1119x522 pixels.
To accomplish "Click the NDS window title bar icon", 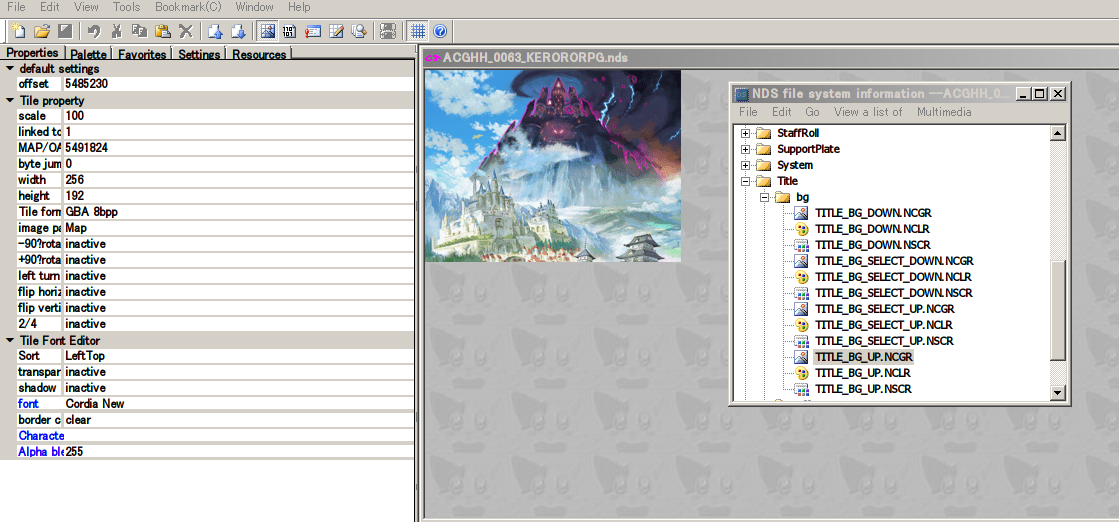I will 742,94.
